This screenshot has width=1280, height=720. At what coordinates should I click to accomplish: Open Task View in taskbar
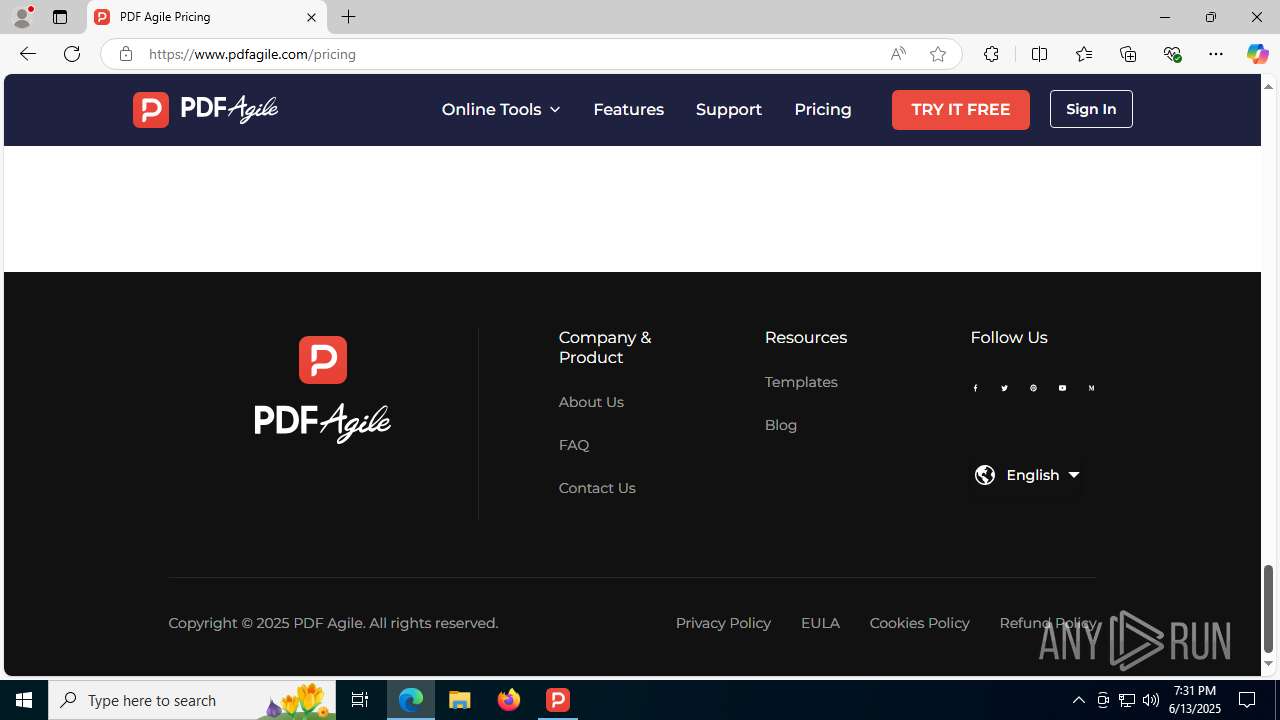(x=360, y=700)
